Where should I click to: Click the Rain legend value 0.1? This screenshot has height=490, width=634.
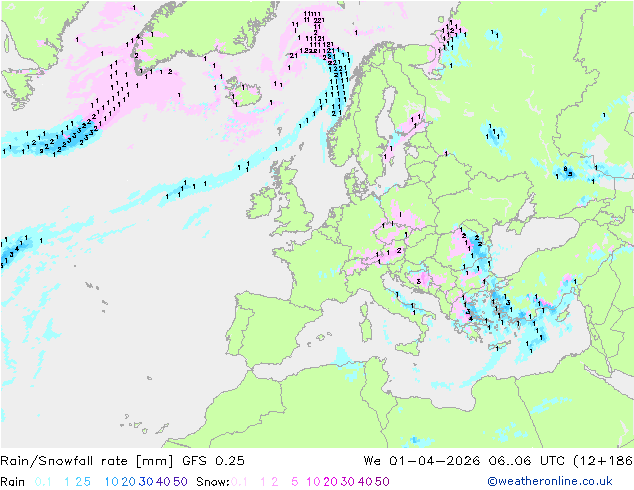43,482
